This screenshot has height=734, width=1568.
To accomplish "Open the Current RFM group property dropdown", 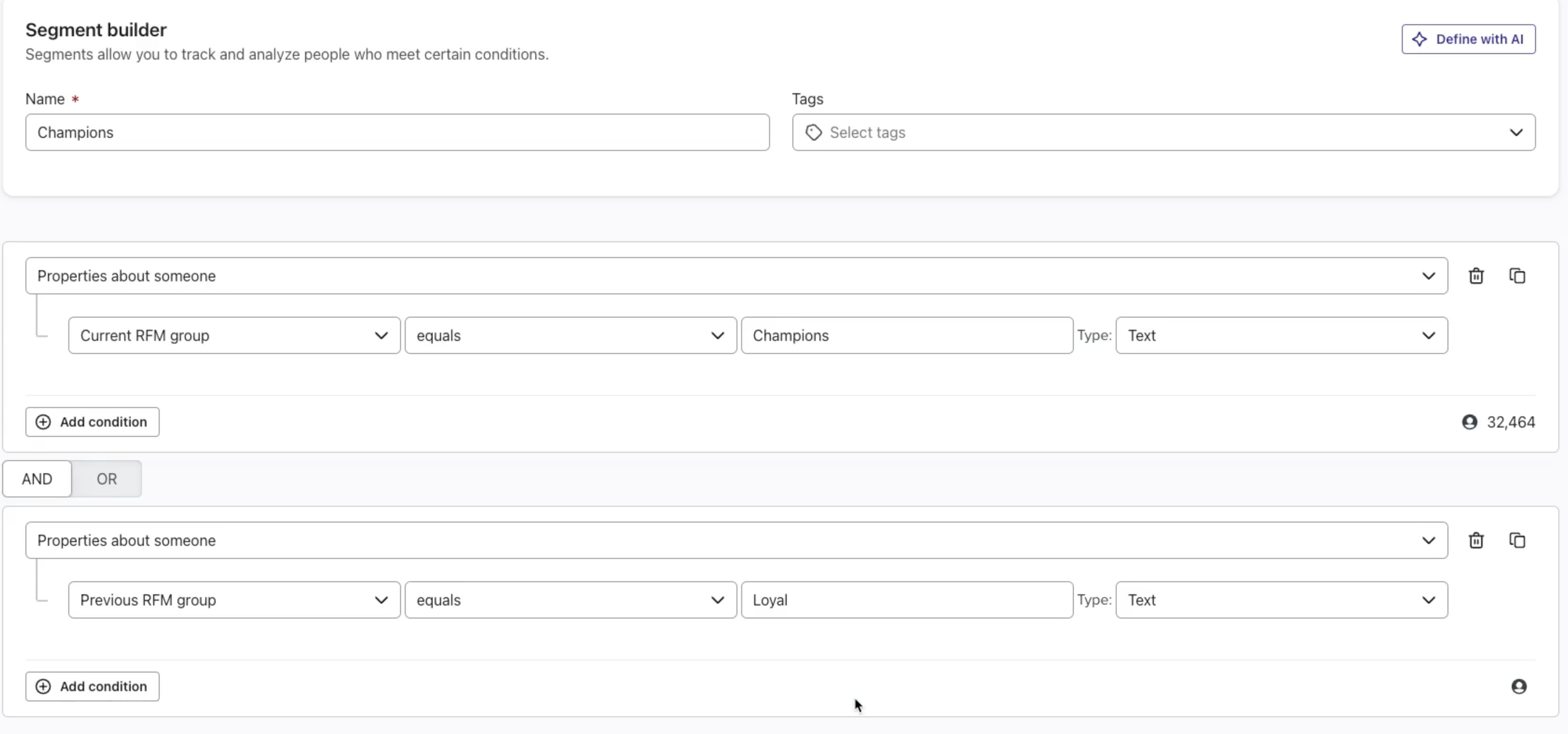I will click(234, 335).
